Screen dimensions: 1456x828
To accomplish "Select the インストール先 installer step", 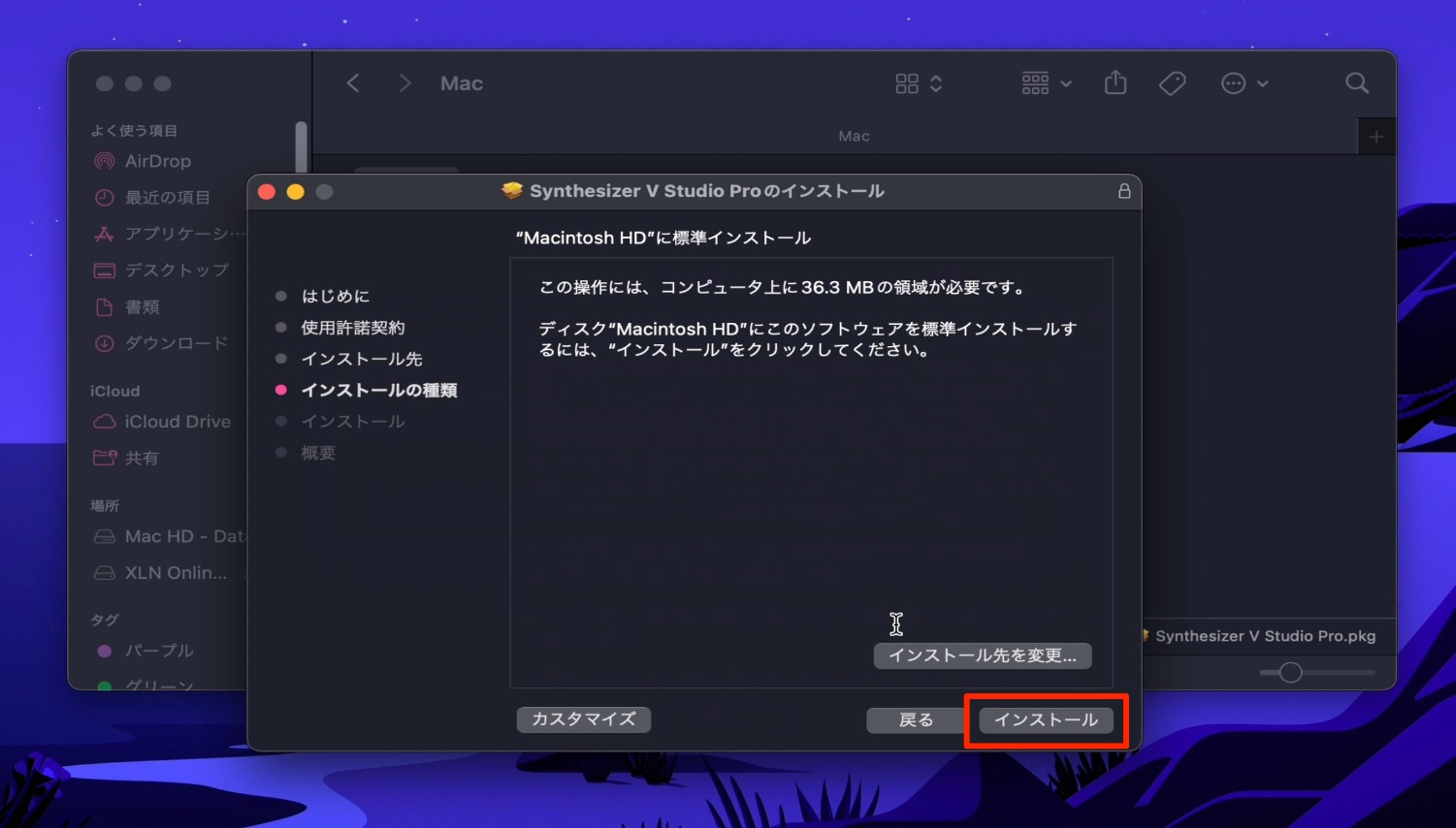I will tap(362, 359).
